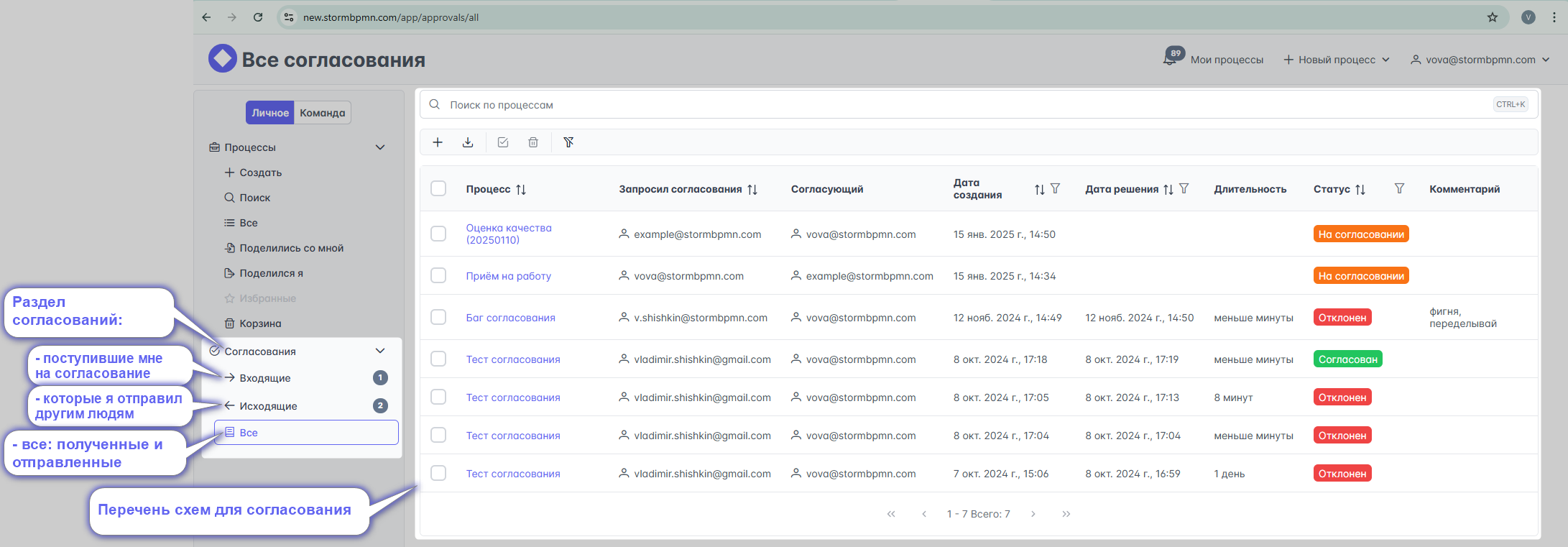
Task: Go to the first page of results
Action: [891, 514]
